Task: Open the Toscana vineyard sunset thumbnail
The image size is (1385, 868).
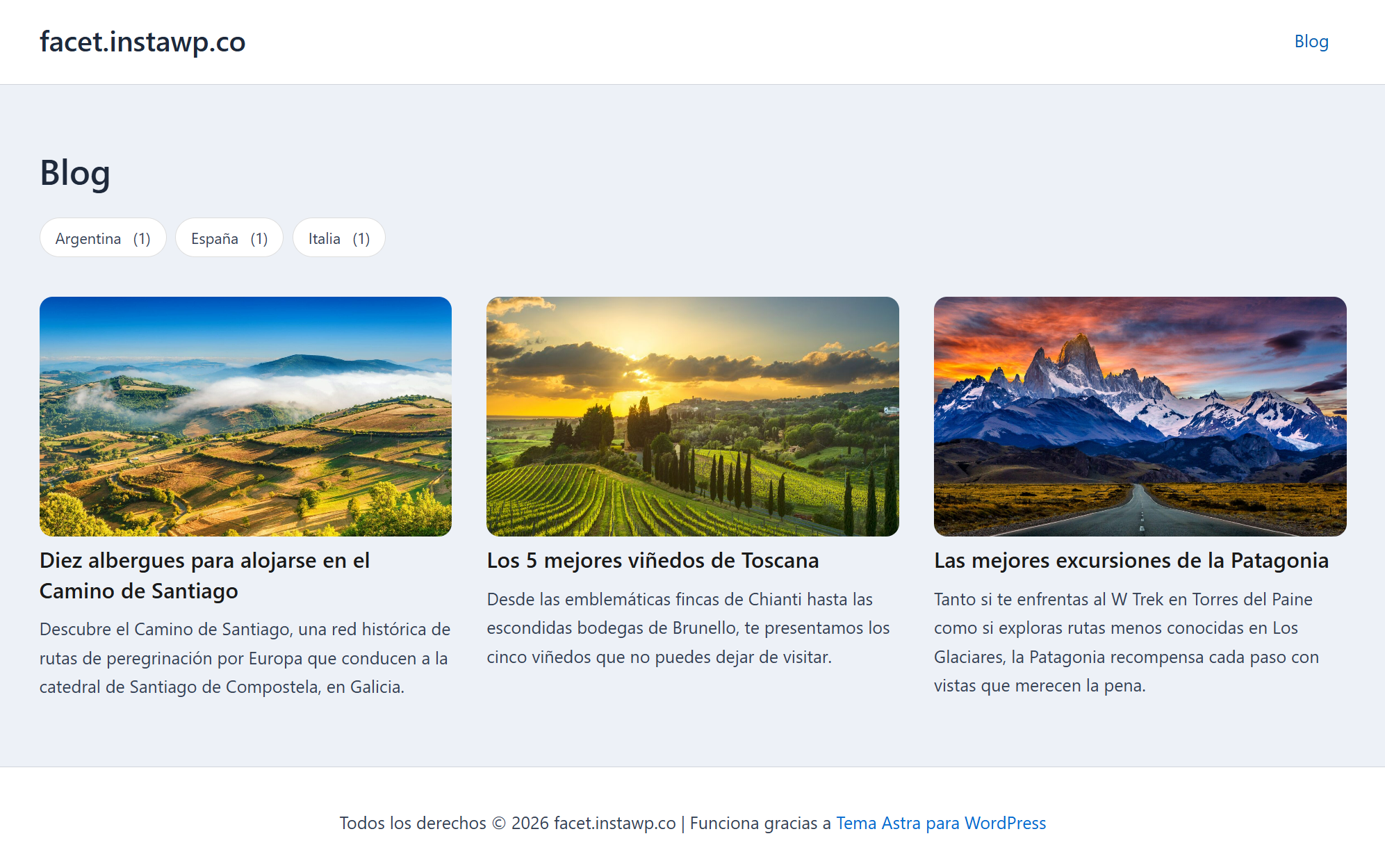Action: pos(692,416)
